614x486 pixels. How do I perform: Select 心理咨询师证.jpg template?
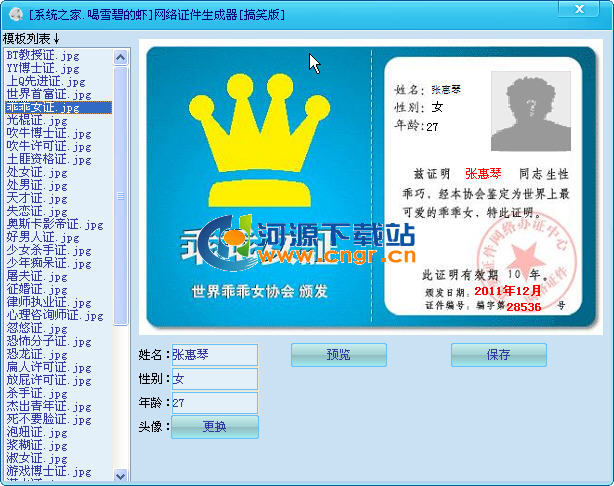coord(54,315)
